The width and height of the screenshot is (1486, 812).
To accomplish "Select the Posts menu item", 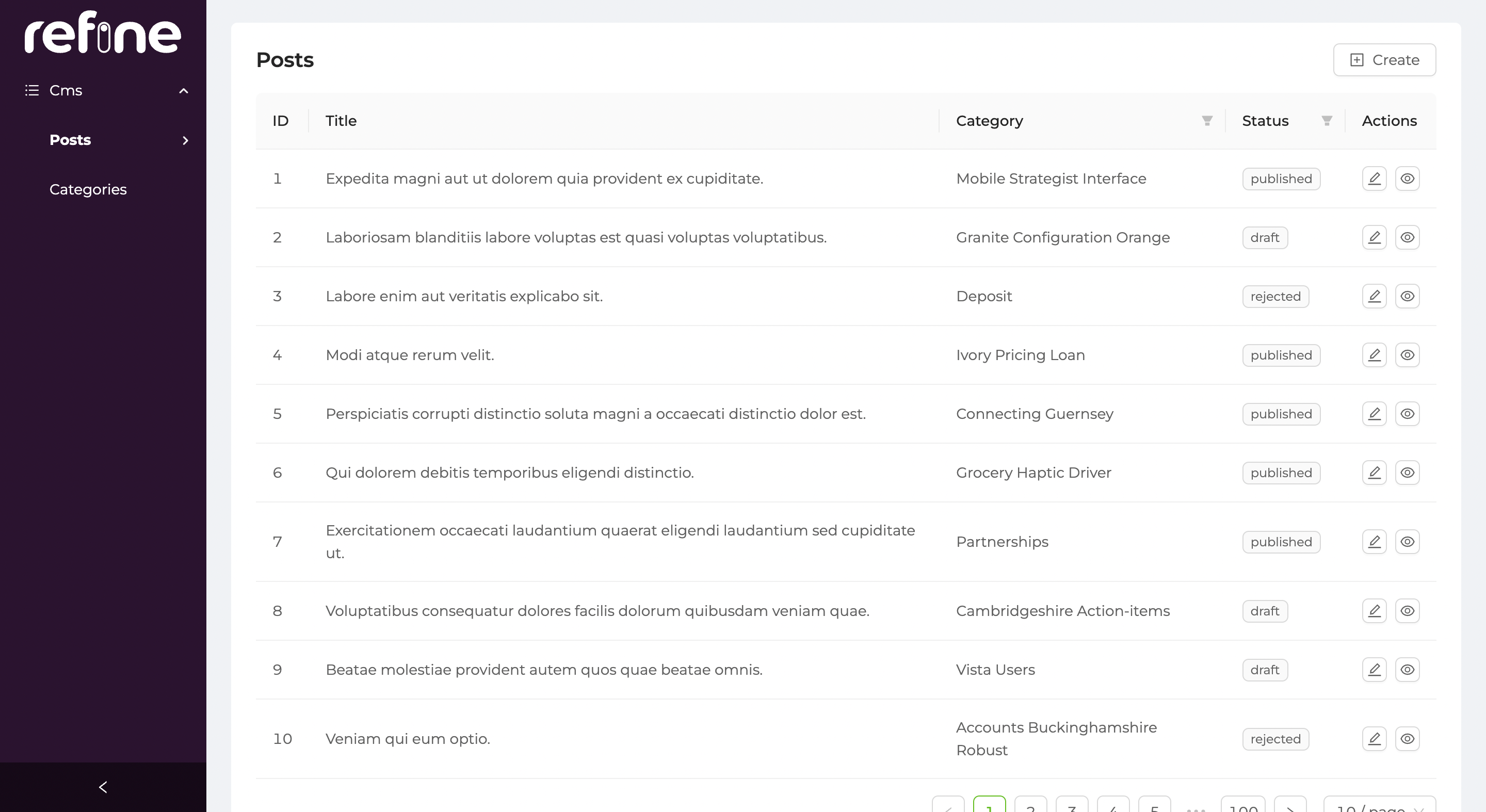I will [x=70, y=140].
